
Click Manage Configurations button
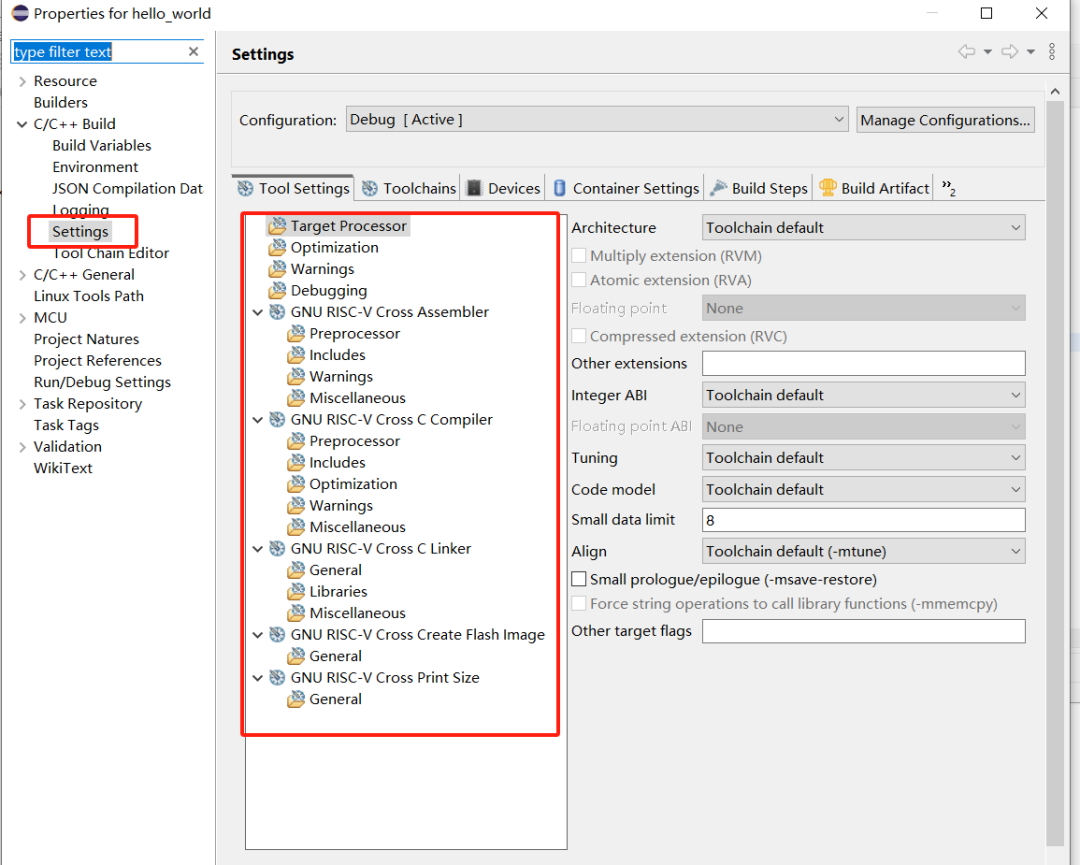click(x=945, y=120)
